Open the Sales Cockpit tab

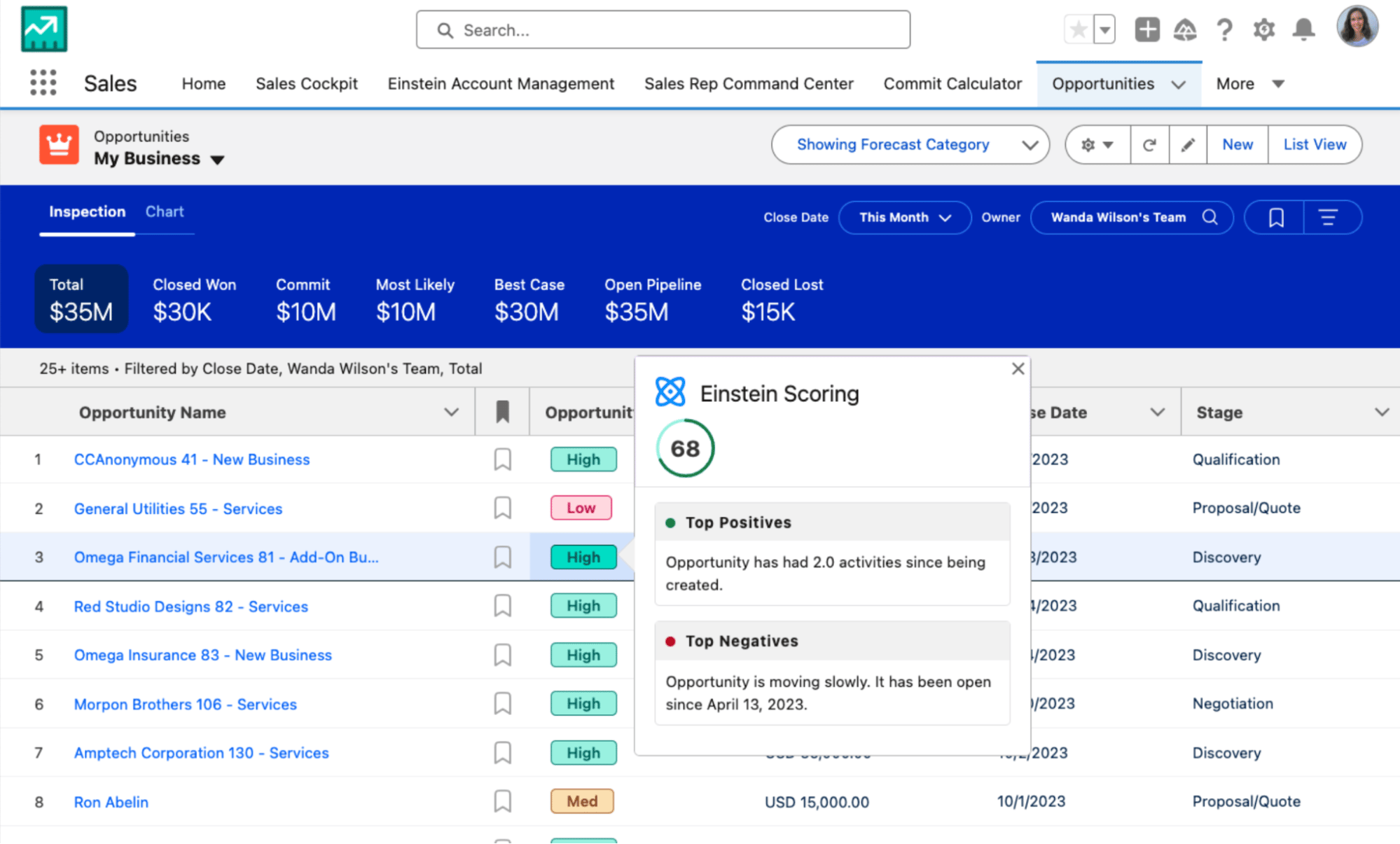(x=307, y=83)
